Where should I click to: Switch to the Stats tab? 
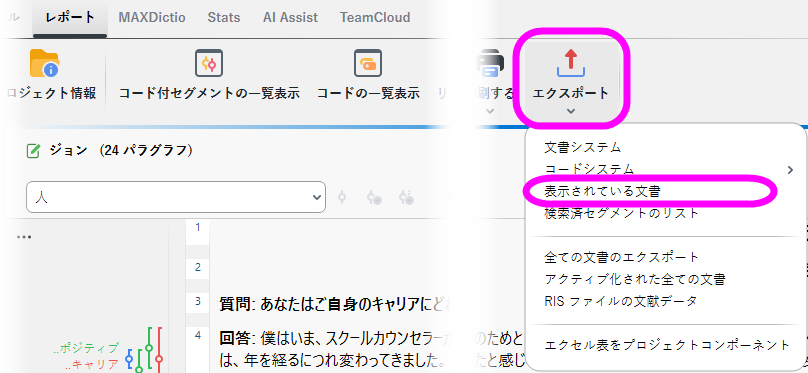pos(224,18)
